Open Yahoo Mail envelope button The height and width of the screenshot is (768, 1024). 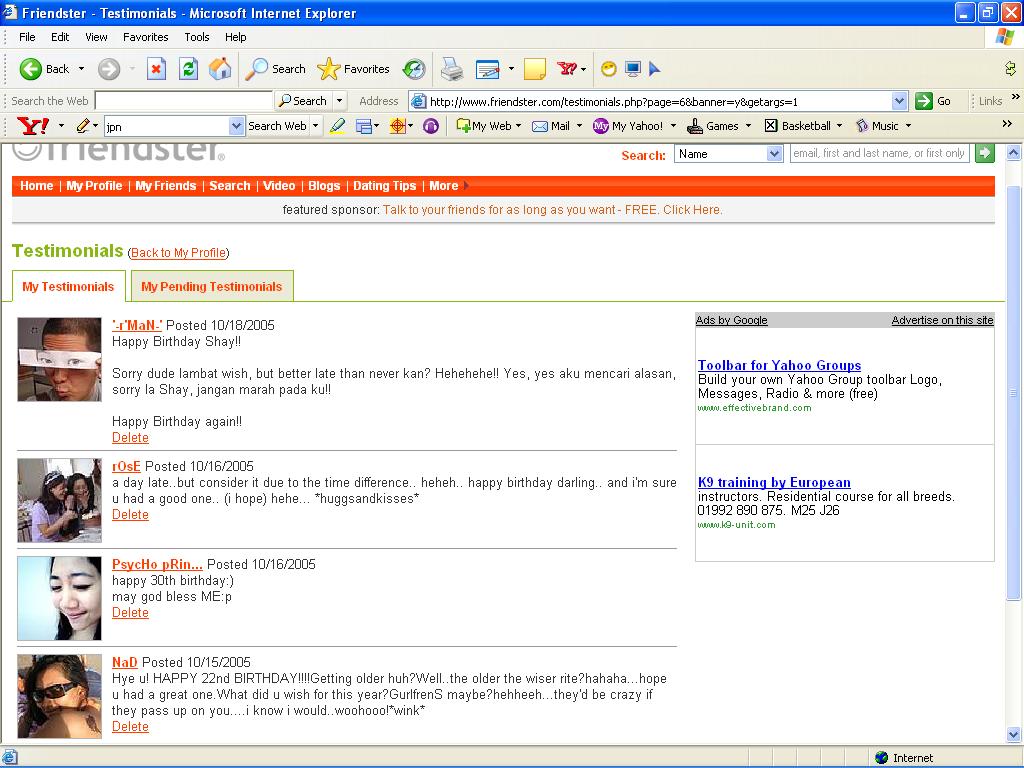[551, 126]
